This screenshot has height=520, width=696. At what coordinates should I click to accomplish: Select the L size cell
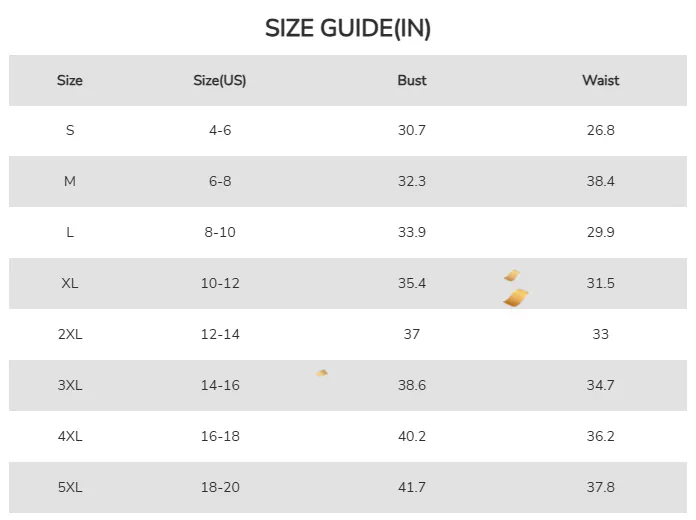coord(70,232)
